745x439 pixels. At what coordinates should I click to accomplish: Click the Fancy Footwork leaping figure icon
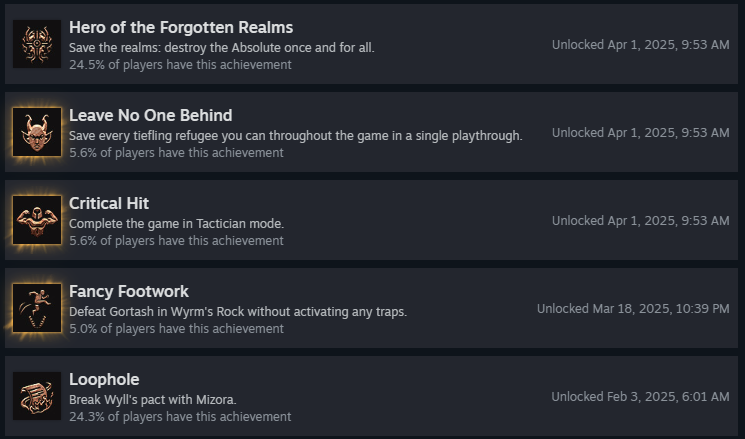[x=37, y=308]
